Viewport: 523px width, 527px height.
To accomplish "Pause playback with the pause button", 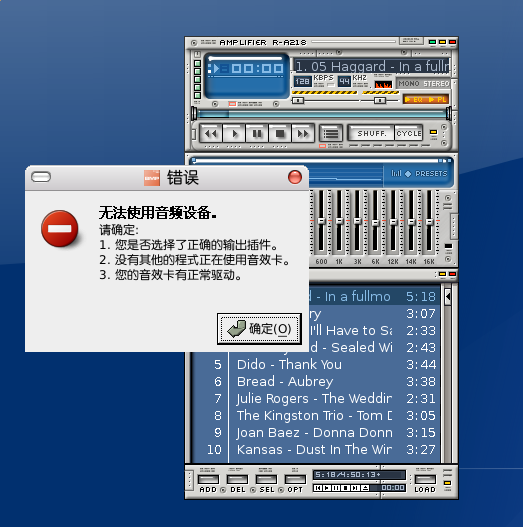I will click(257, 134).
